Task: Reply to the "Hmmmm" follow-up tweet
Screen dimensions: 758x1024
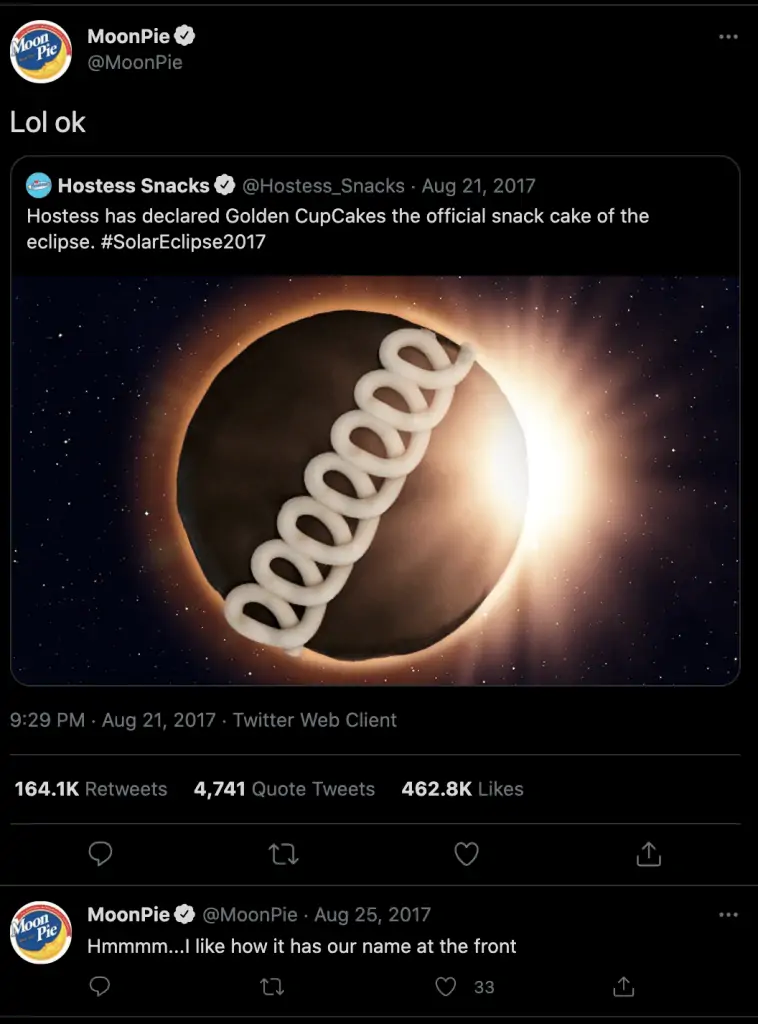Action: pos(100,987)
